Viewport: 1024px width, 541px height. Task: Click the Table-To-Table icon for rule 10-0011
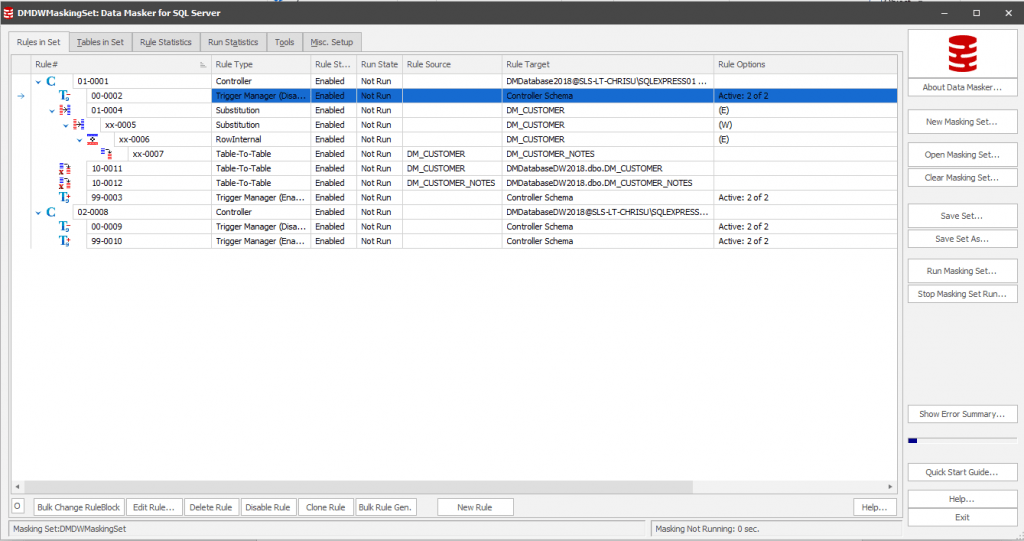(x=65, y=169)
